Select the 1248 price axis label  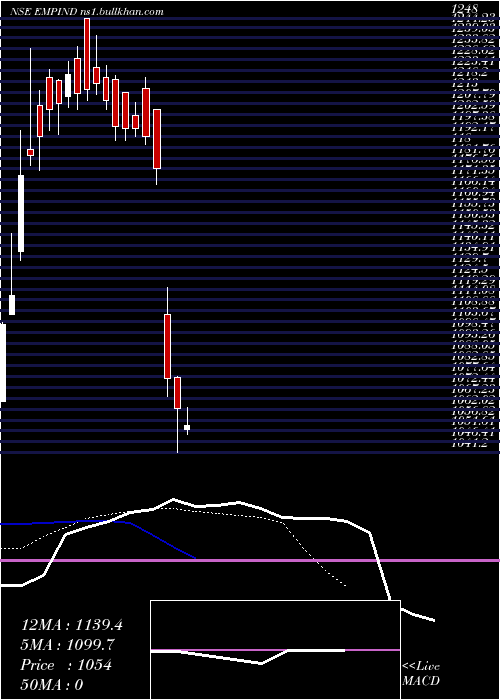(465, 8)
